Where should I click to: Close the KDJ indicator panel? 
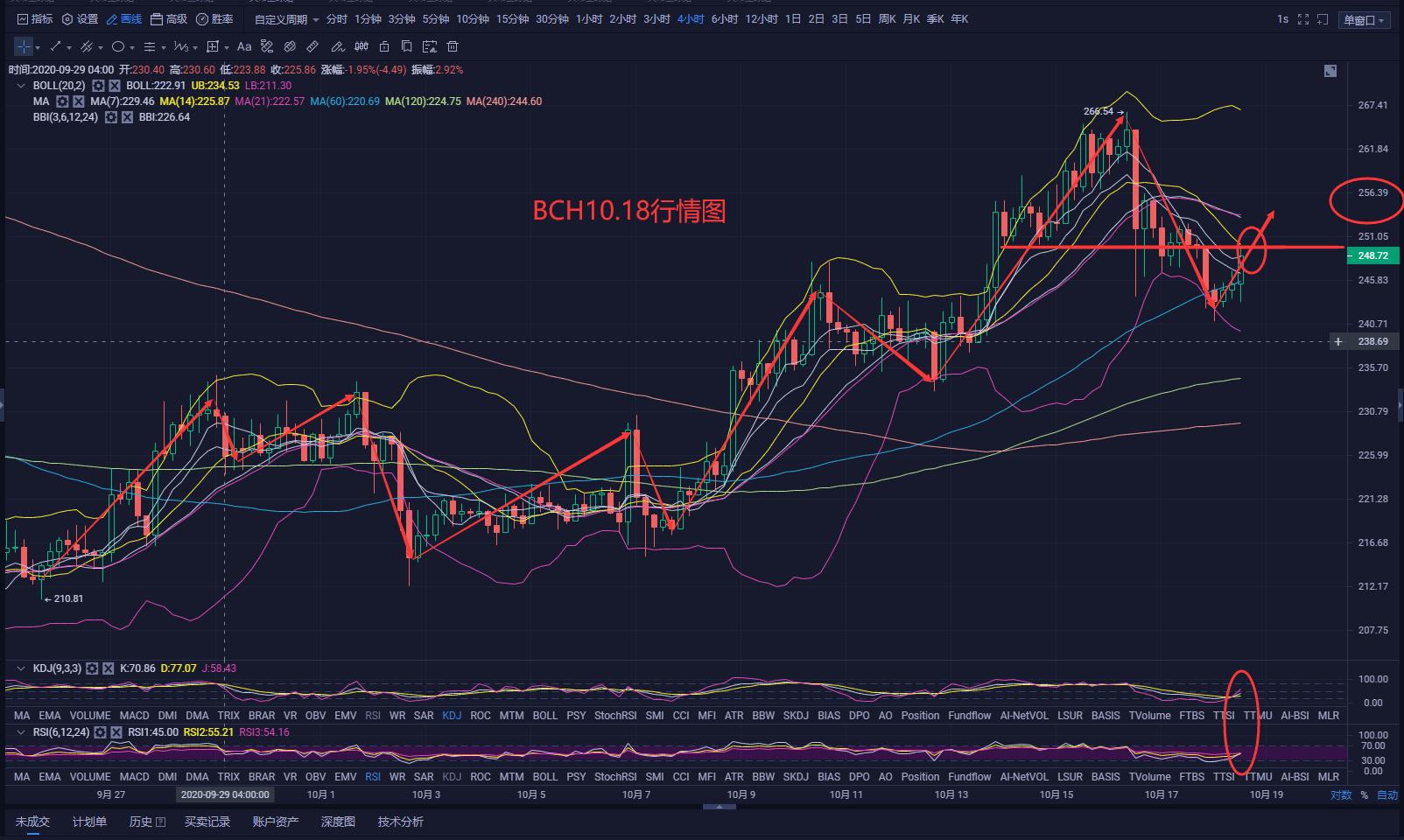(108, 668)
